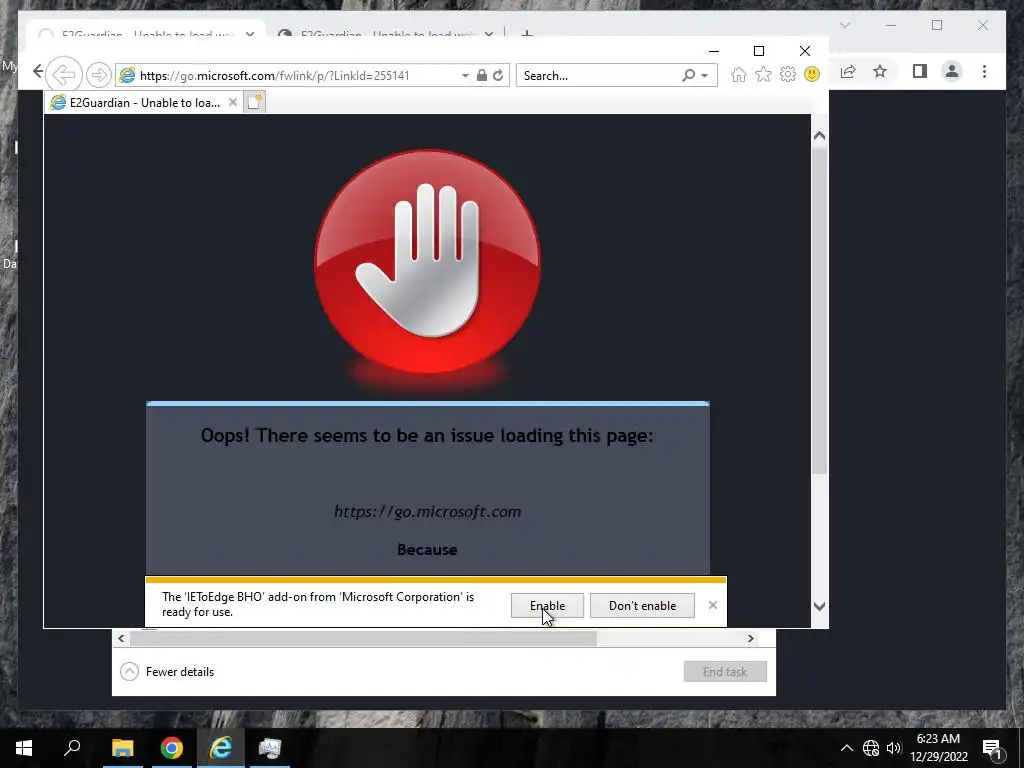Click Chrome back arrow behind IE window
This screenshot has width=1024, height=768.
coord(37,71)
